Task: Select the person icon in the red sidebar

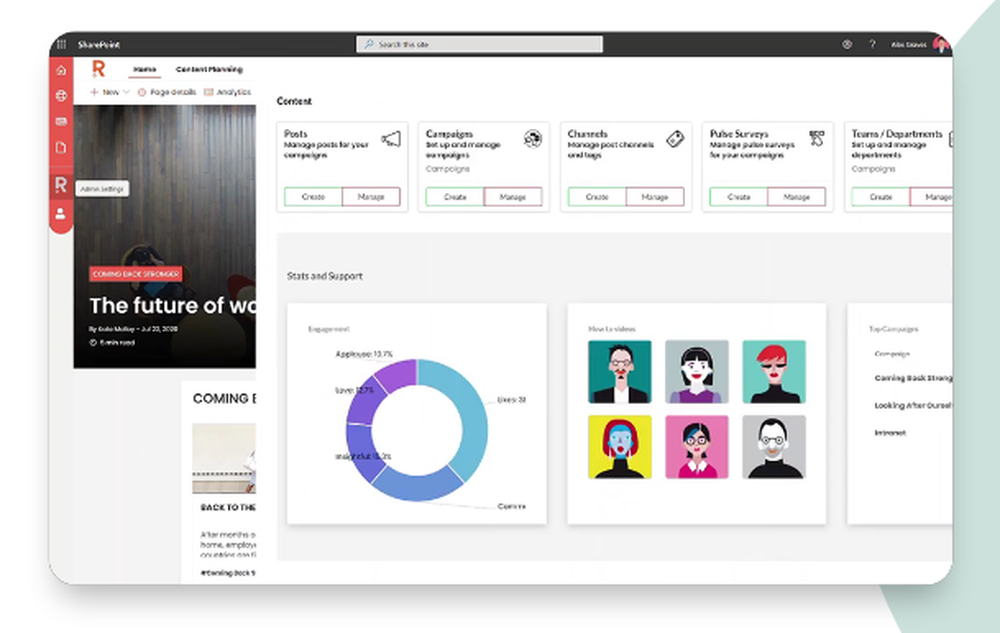Action: tap(60, 212)
